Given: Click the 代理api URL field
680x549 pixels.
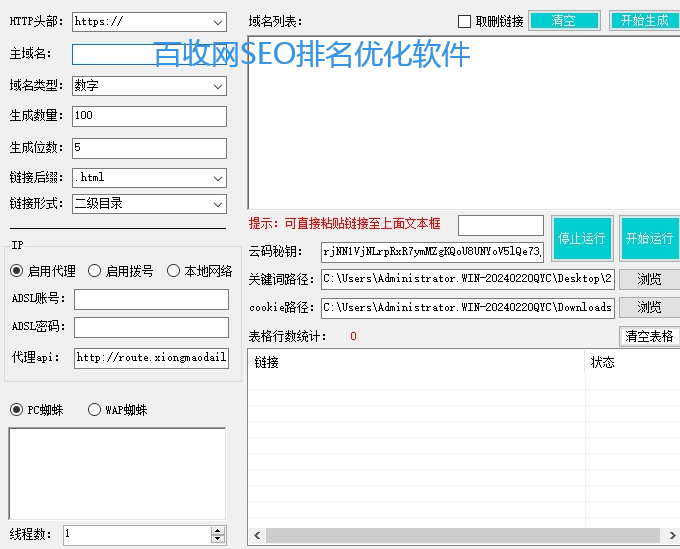Looking at the screenshot, I should [x=151, y=358].
